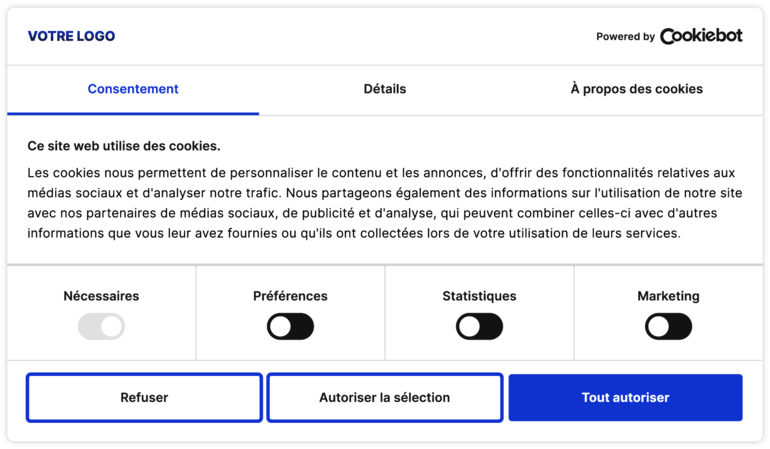
Task: Click the 'Powered by' text
Action: [625, 37]
